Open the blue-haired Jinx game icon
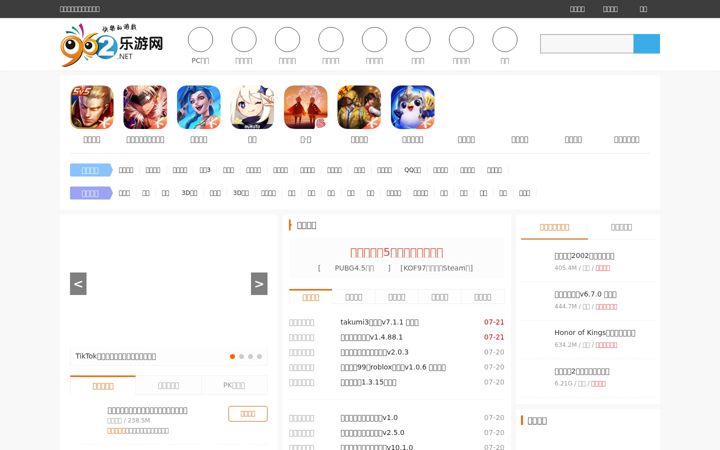 (x=199, y=107)
